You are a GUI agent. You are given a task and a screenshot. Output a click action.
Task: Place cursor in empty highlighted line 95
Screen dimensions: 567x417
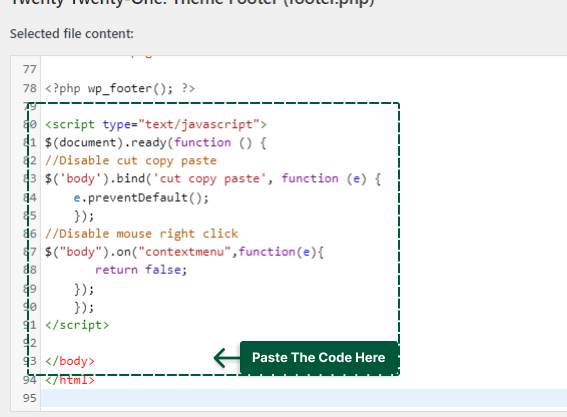(x=304, y=398)
